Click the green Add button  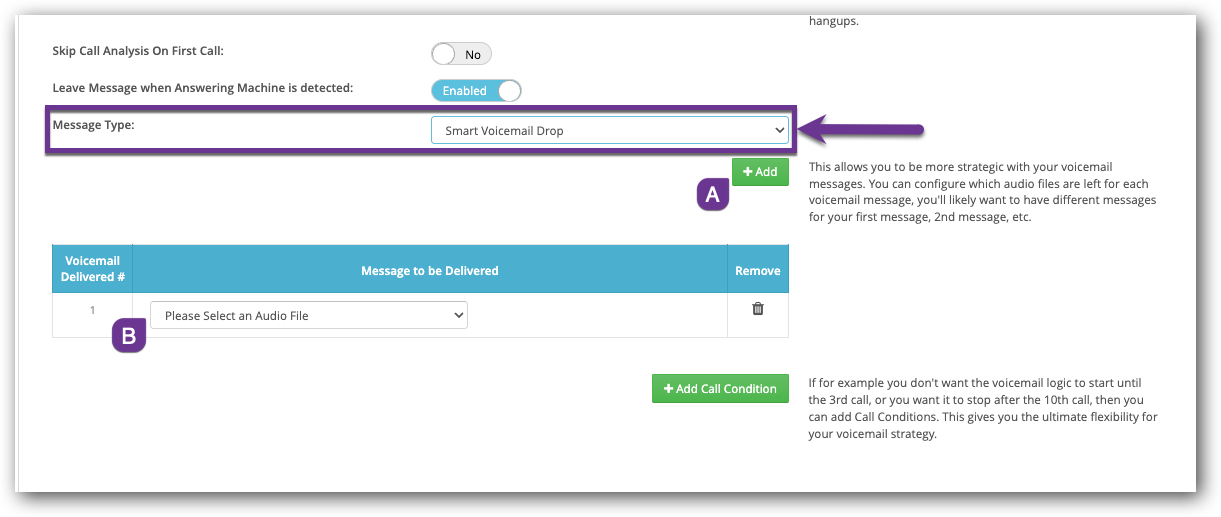[x=760, y=172]
